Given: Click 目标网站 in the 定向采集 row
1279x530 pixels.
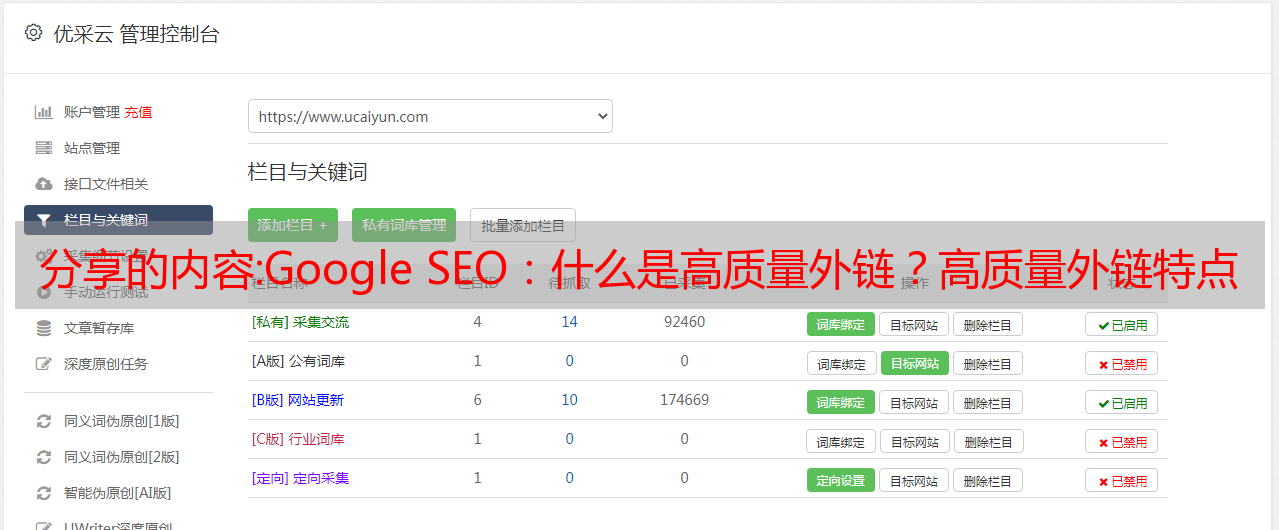Looking at the screenshot, I should pos(914,480).
